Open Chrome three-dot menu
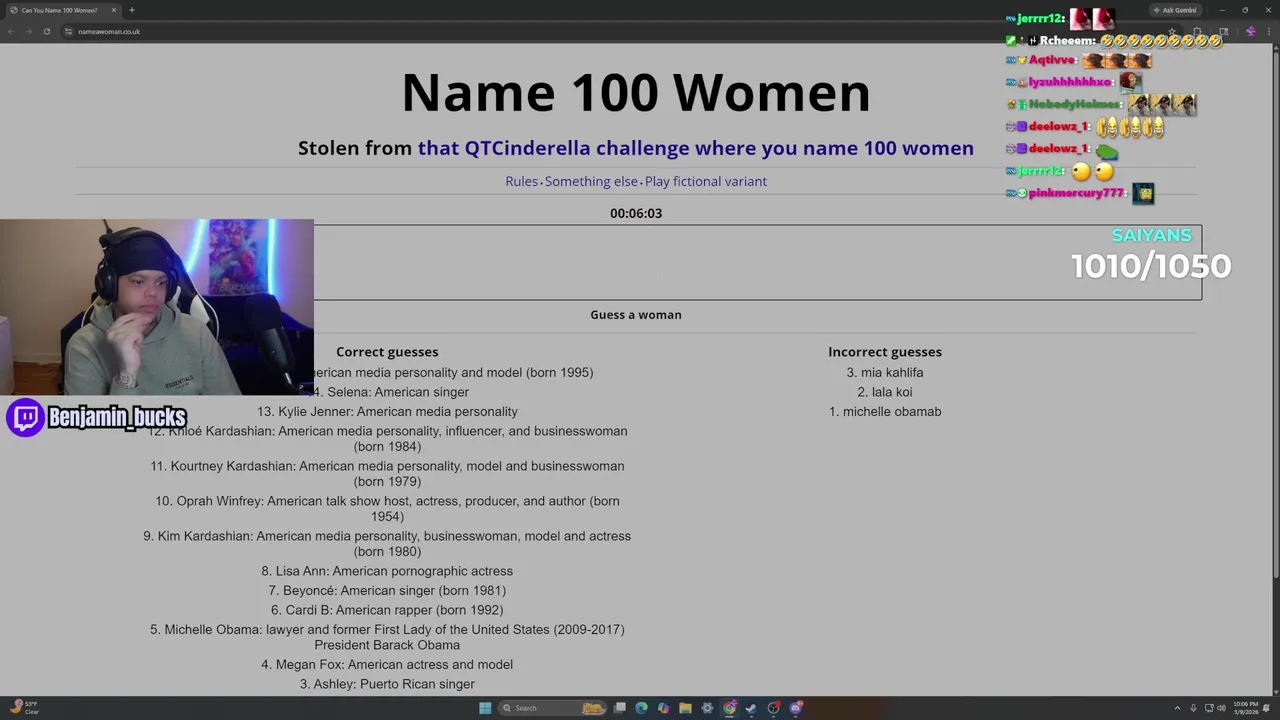 coord(1268,31)
